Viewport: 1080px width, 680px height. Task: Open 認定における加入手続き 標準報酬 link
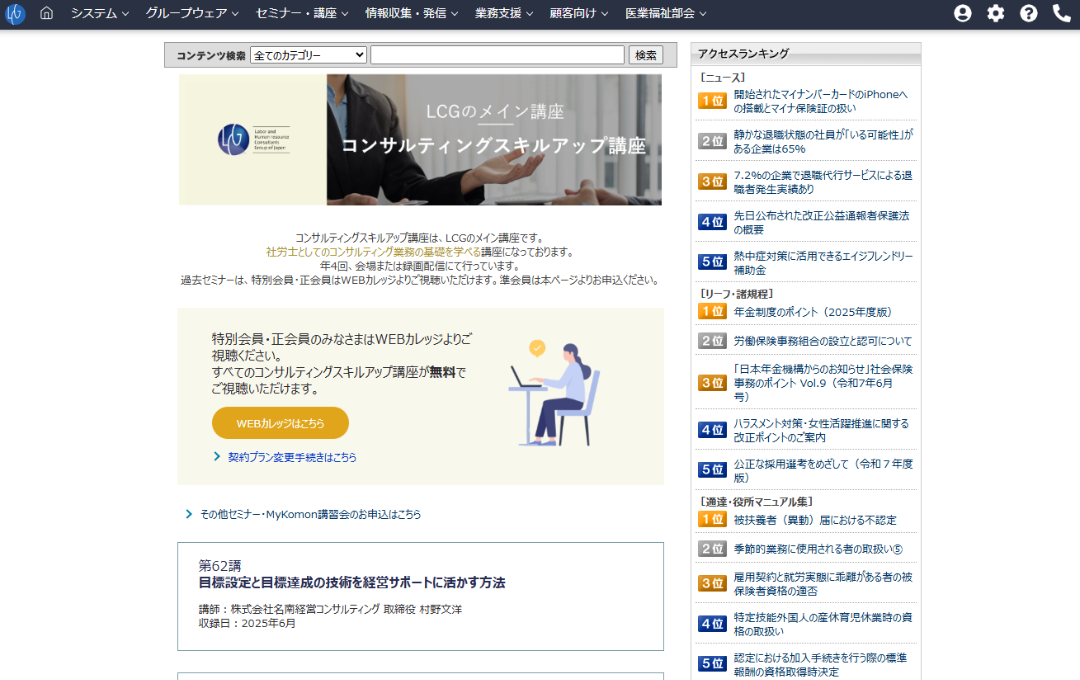[x=820, y=665]
